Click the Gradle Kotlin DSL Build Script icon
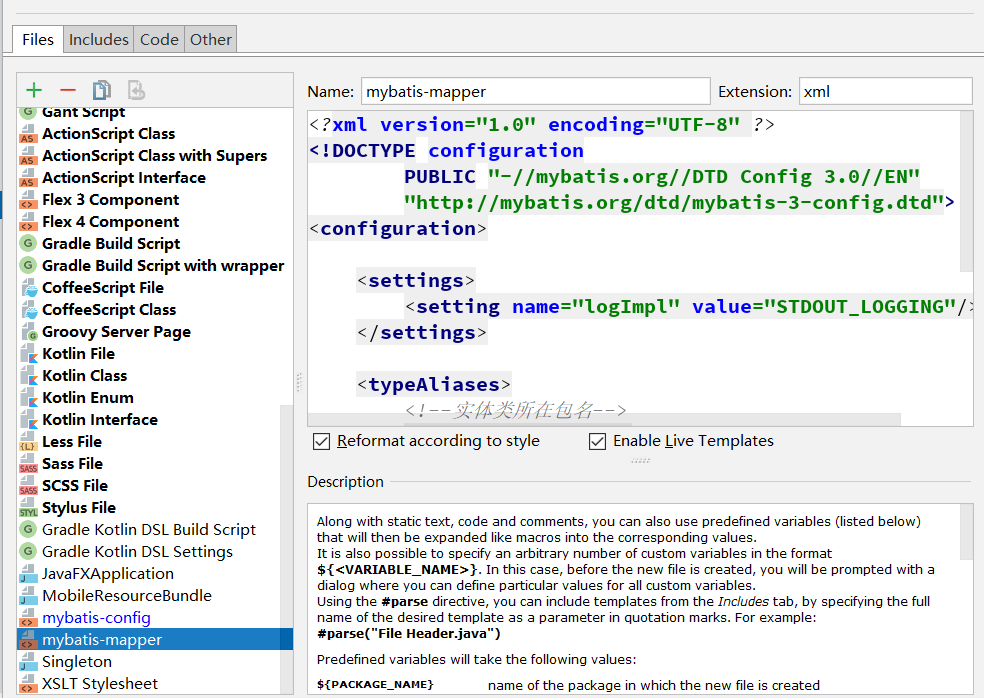Viewport: 984px width, 698px height. coord(28,529)
